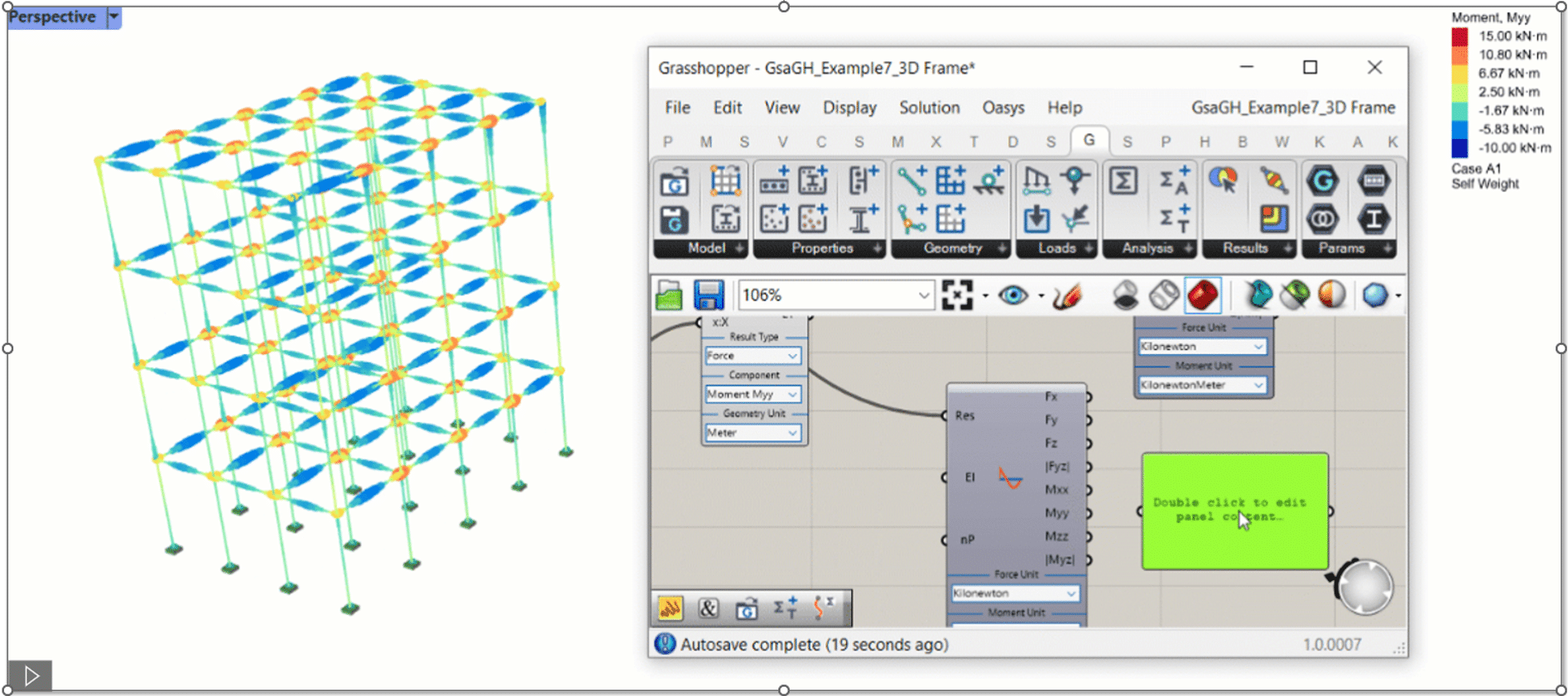Image resolution: width=1568 pixels, height=696 pixels.
Task: Select the 2D mesh grid-plus icon in Geometry
Action: pyautogui.click(x=950, y=181)
